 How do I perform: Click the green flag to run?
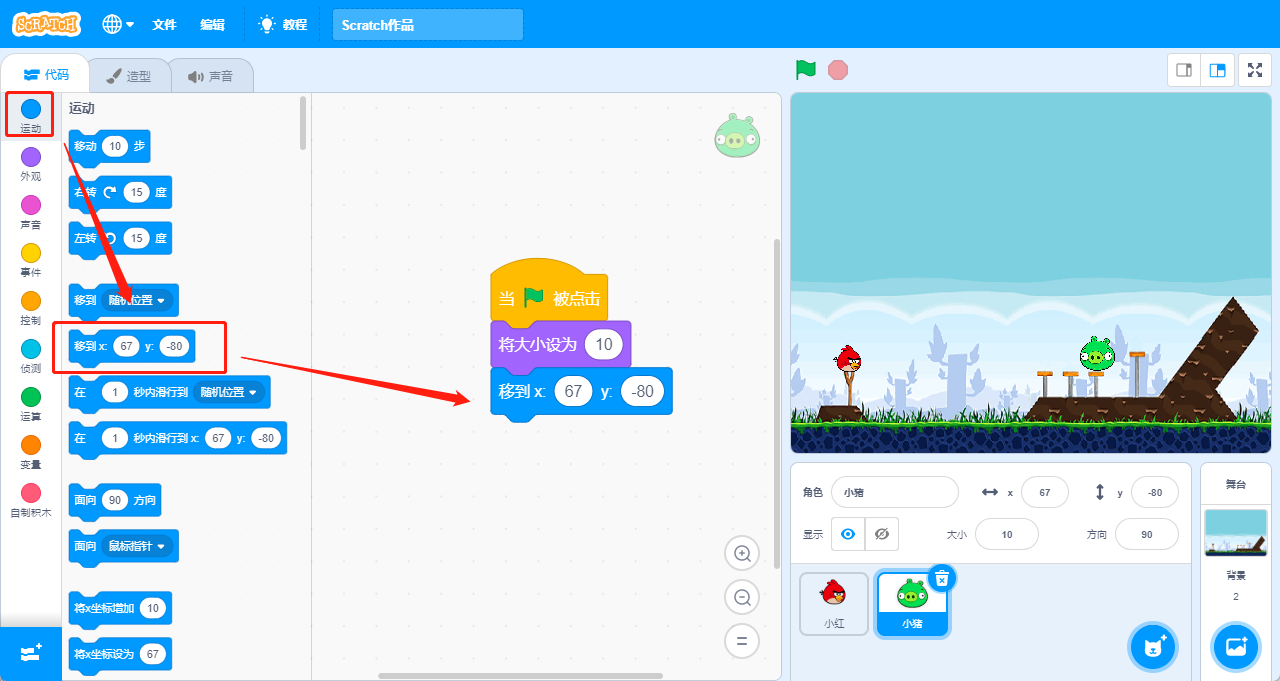click(806, 70)
